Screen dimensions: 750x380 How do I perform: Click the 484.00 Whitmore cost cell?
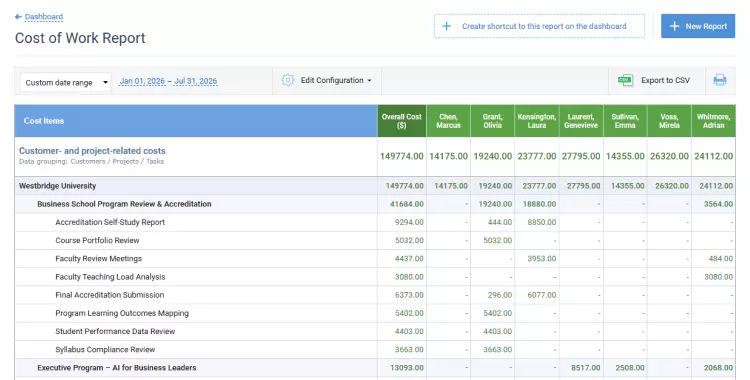721,258
